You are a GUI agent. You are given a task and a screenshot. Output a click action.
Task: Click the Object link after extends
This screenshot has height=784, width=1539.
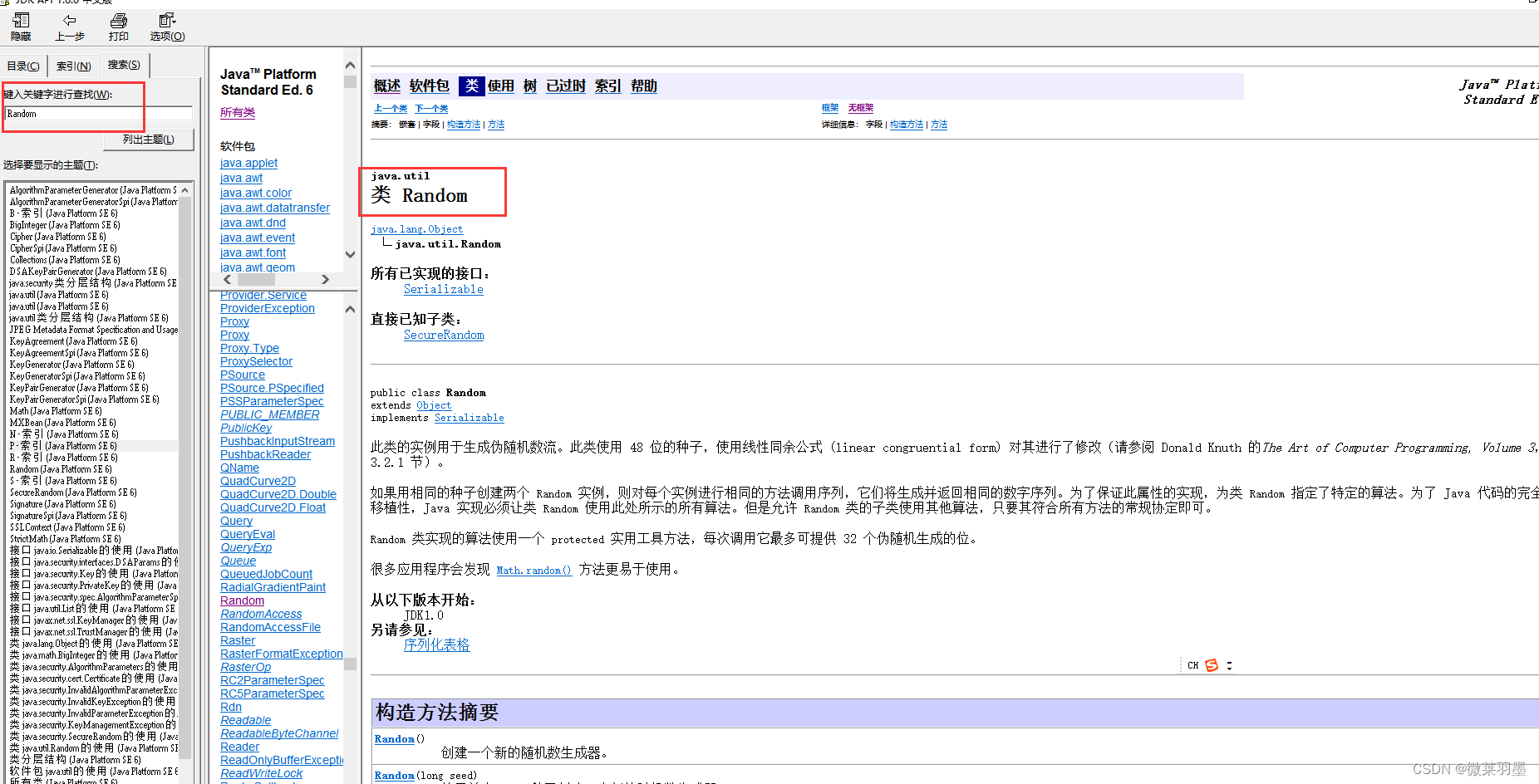(x=434, y=405)
